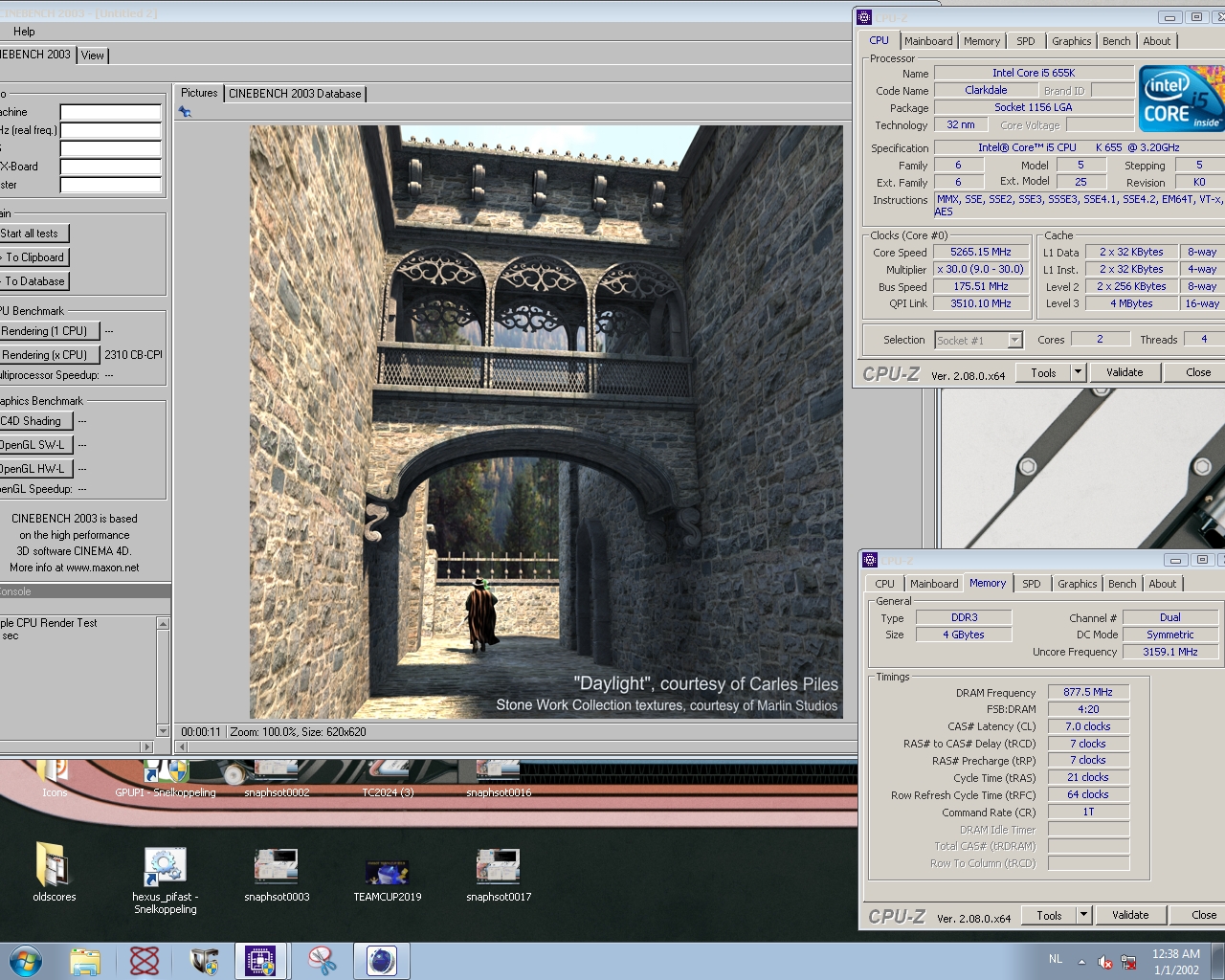
Task: Click the To Database button
Action: coord(34,281)
